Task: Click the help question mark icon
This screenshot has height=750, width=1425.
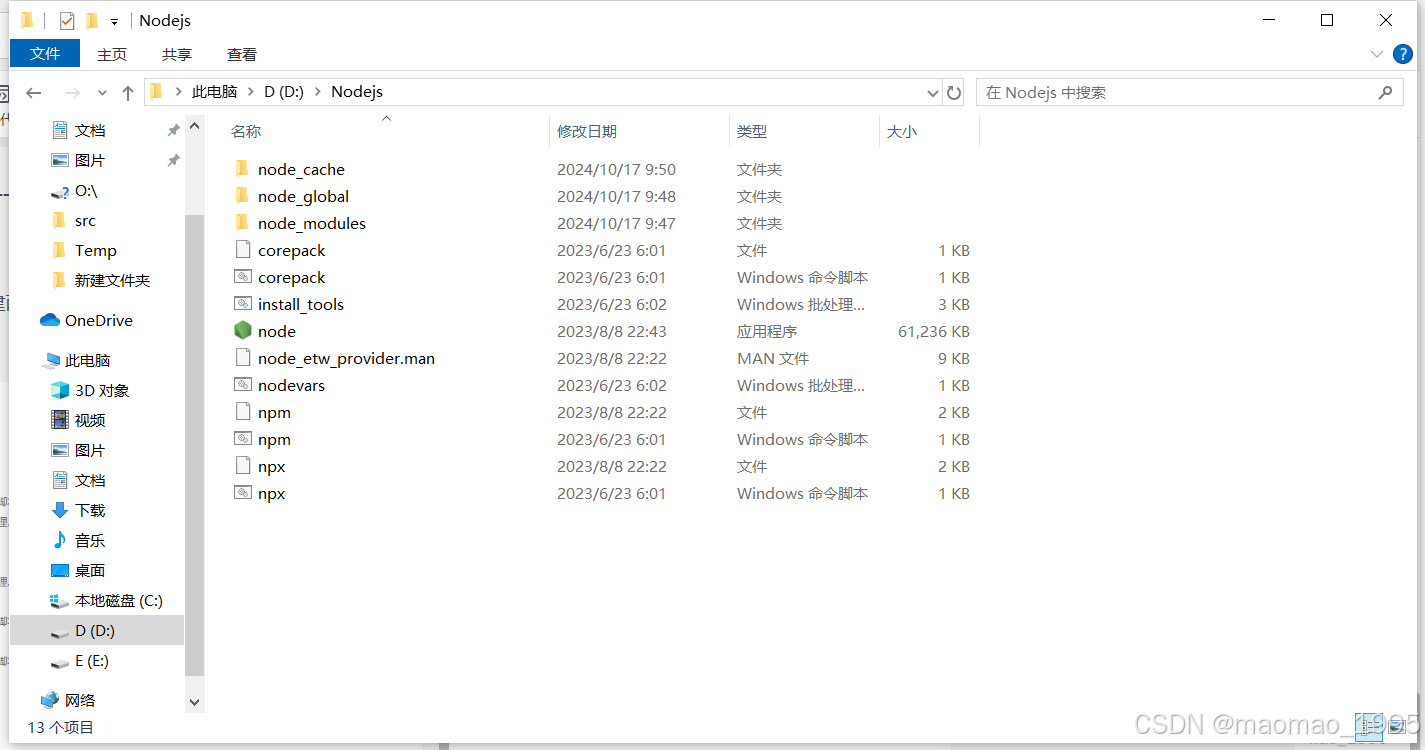Action: 1402,54
